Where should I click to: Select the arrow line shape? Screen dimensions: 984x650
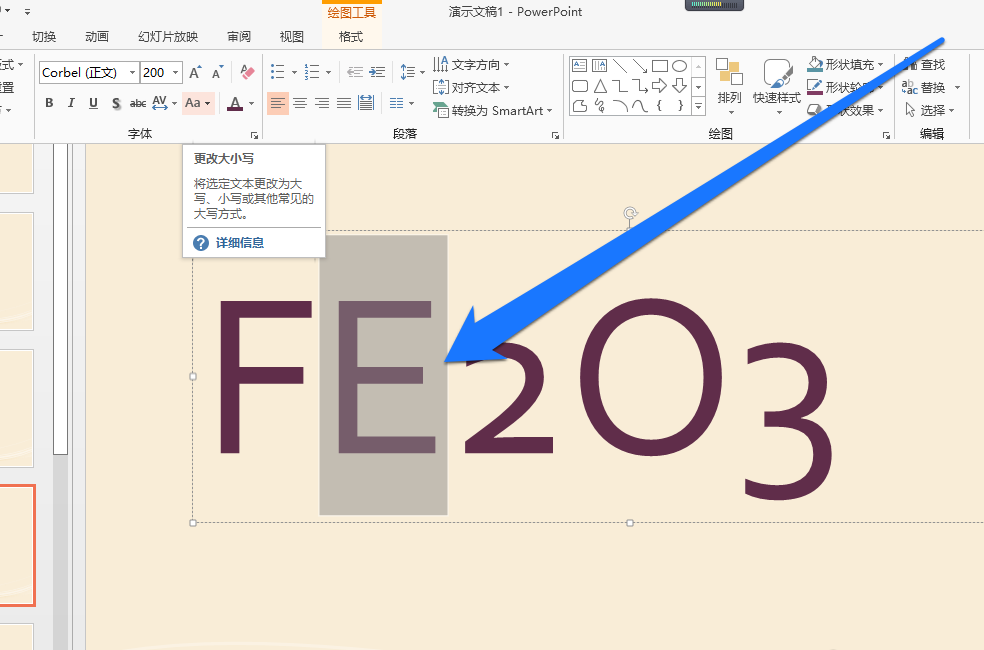pos(639,66)
